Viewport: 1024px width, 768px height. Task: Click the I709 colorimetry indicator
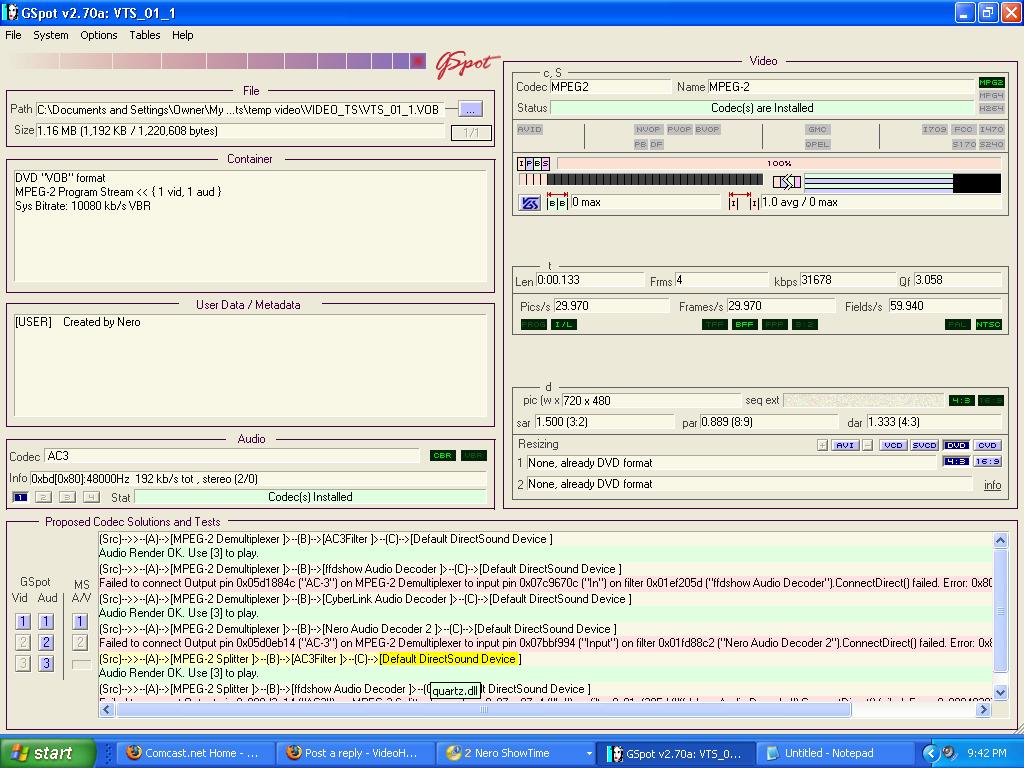click(935, 129)
